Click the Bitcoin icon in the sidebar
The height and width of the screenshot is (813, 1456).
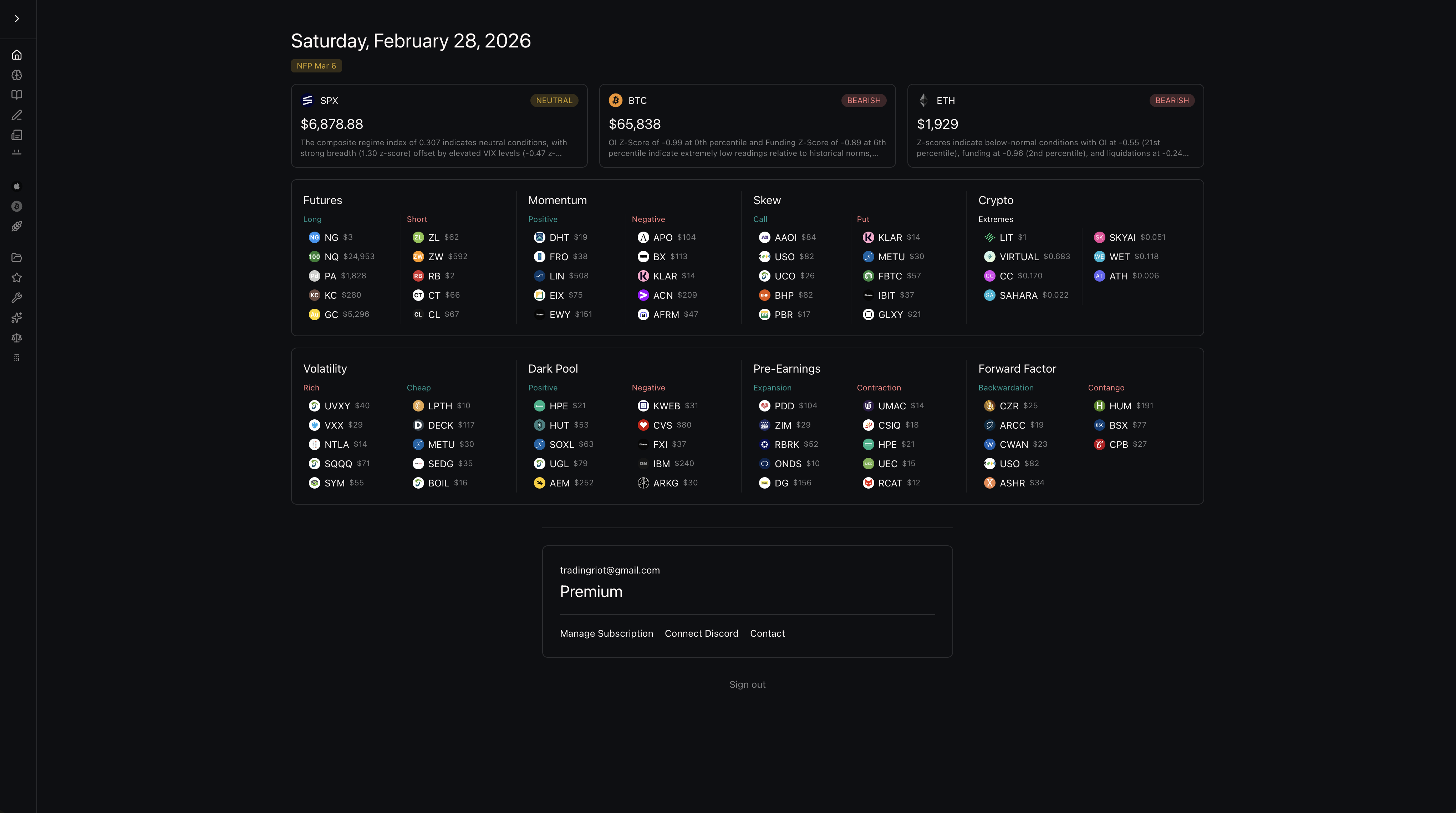17,206
